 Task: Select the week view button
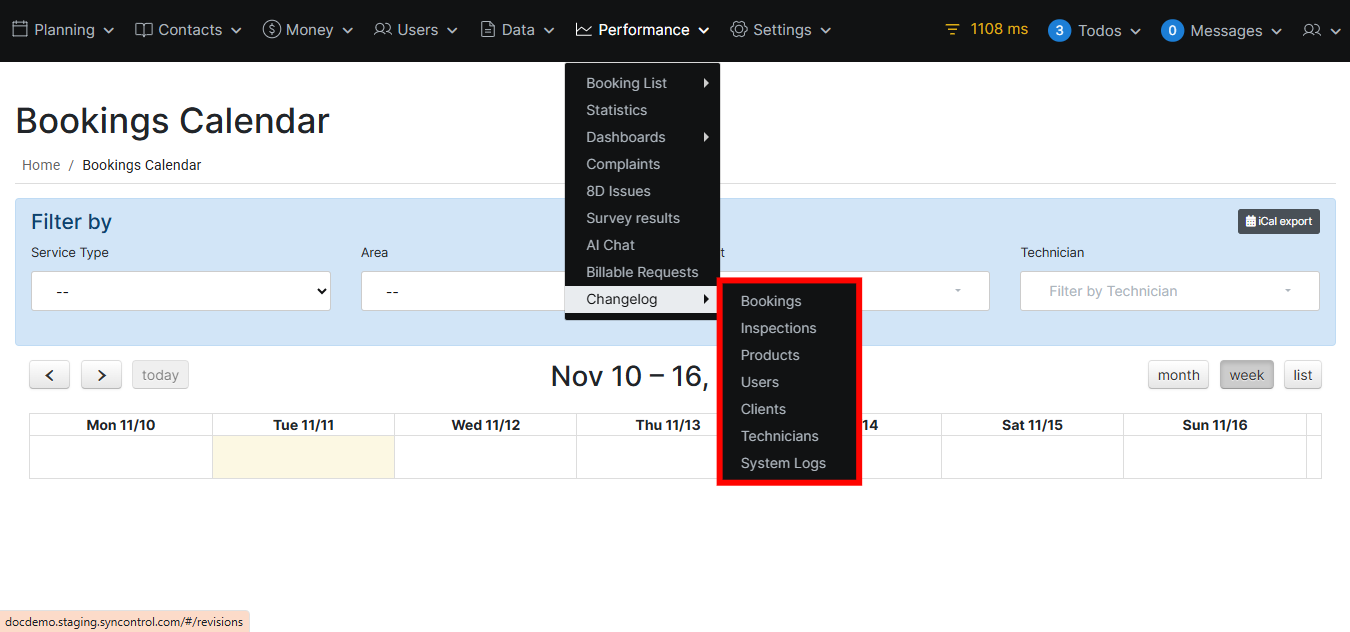[1246, 375]
